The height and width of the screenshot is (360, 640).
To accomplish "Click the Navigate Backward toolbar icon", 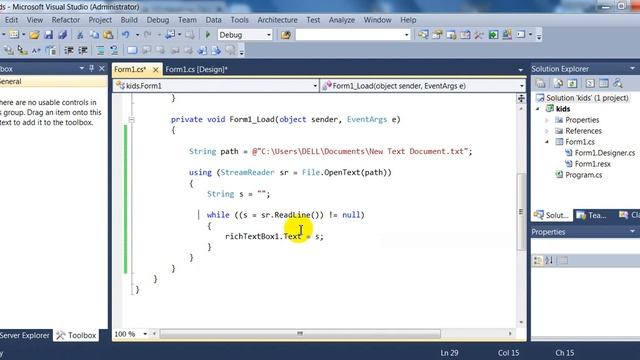I will pos(171,35).
